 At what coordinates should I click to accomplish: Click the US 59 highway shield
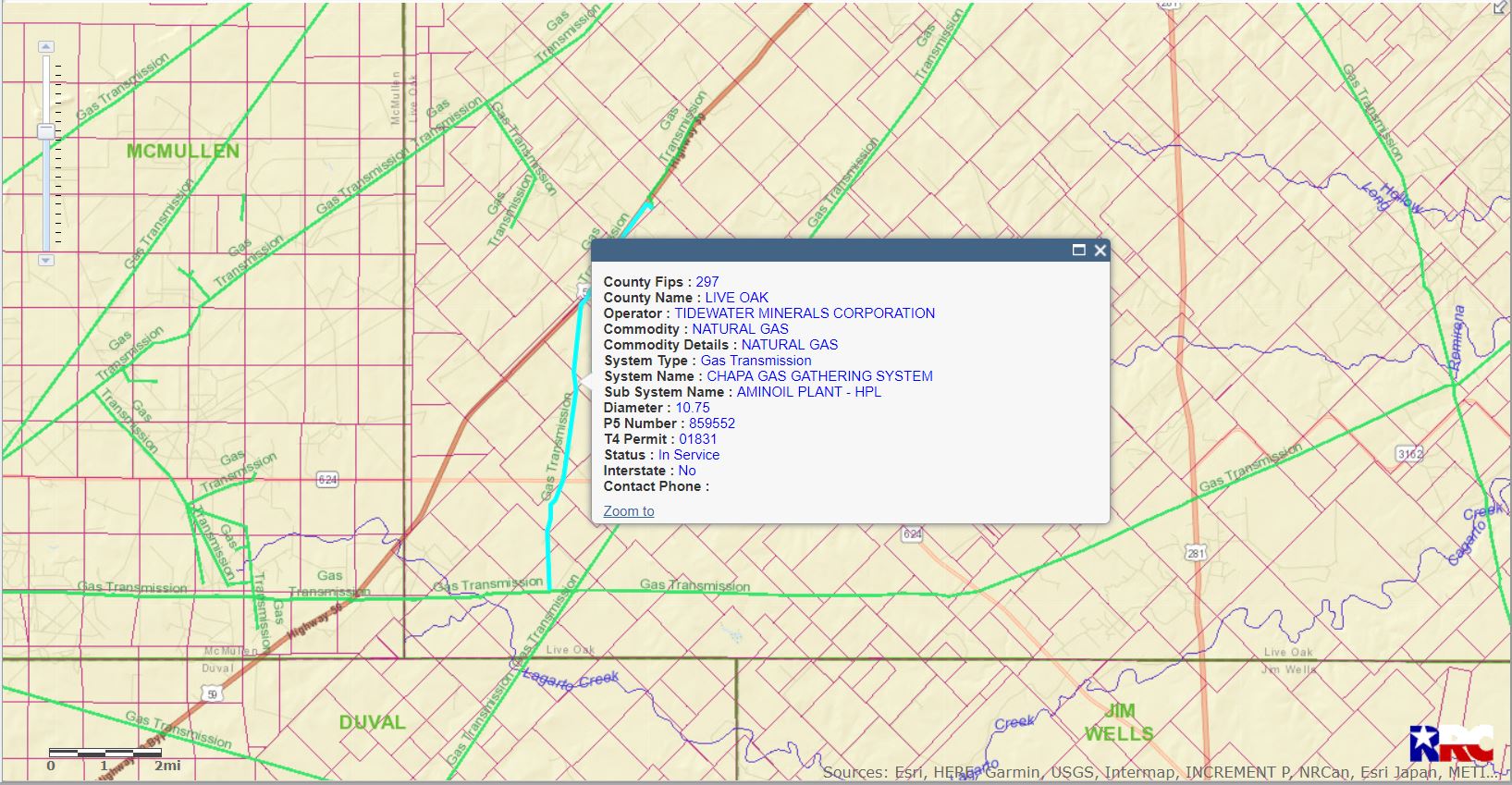[214, 694]
